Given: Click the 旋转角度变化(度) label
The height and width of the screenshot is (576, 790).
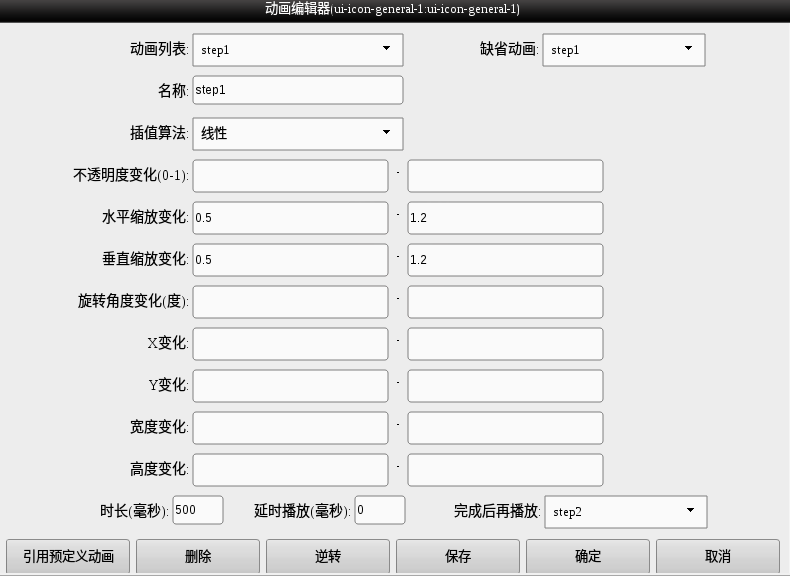Looking at the screenshot, I should (x=133, y=301).
